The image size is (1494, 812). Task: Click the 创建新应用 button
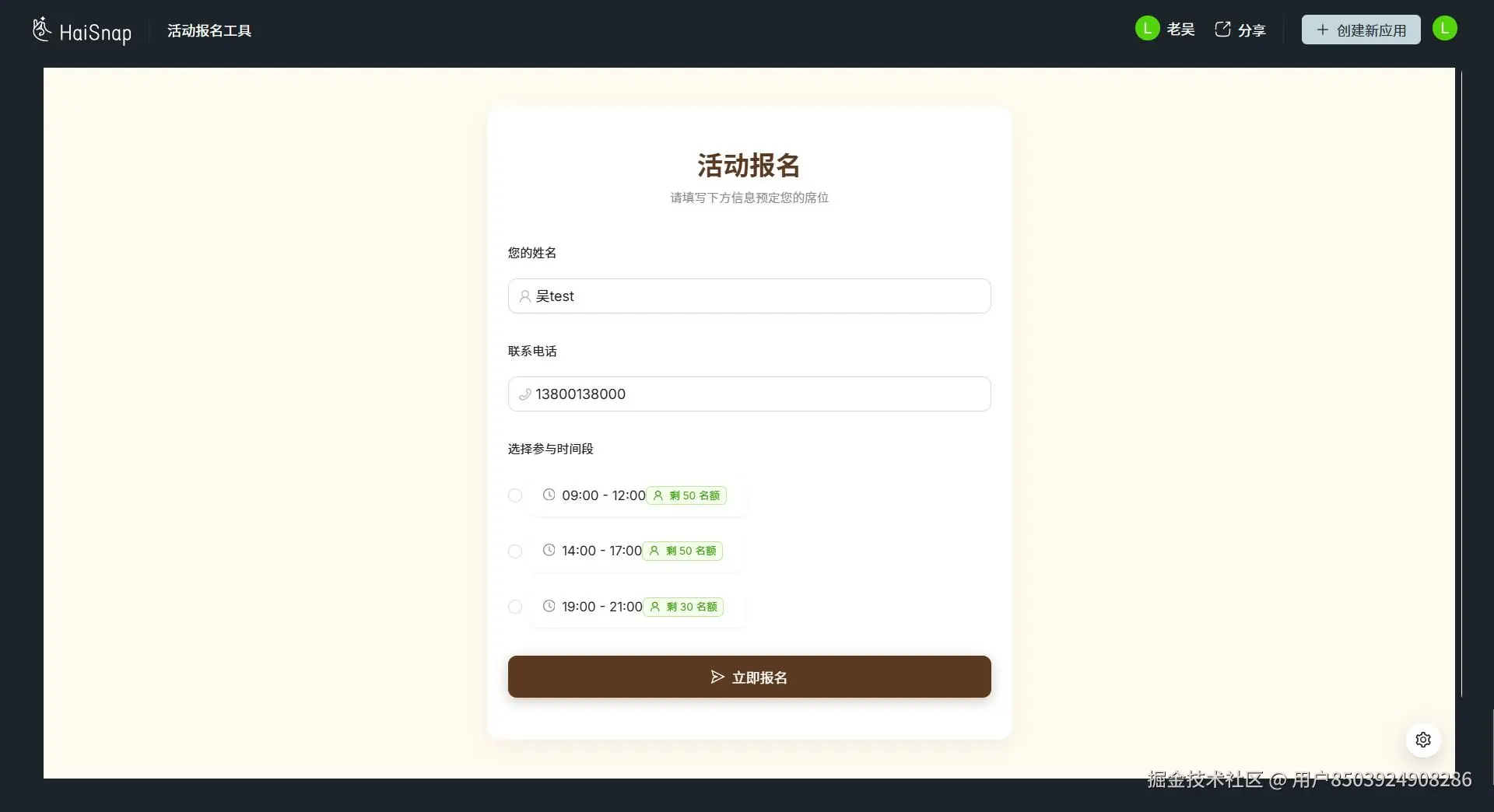coord(1361,30)
